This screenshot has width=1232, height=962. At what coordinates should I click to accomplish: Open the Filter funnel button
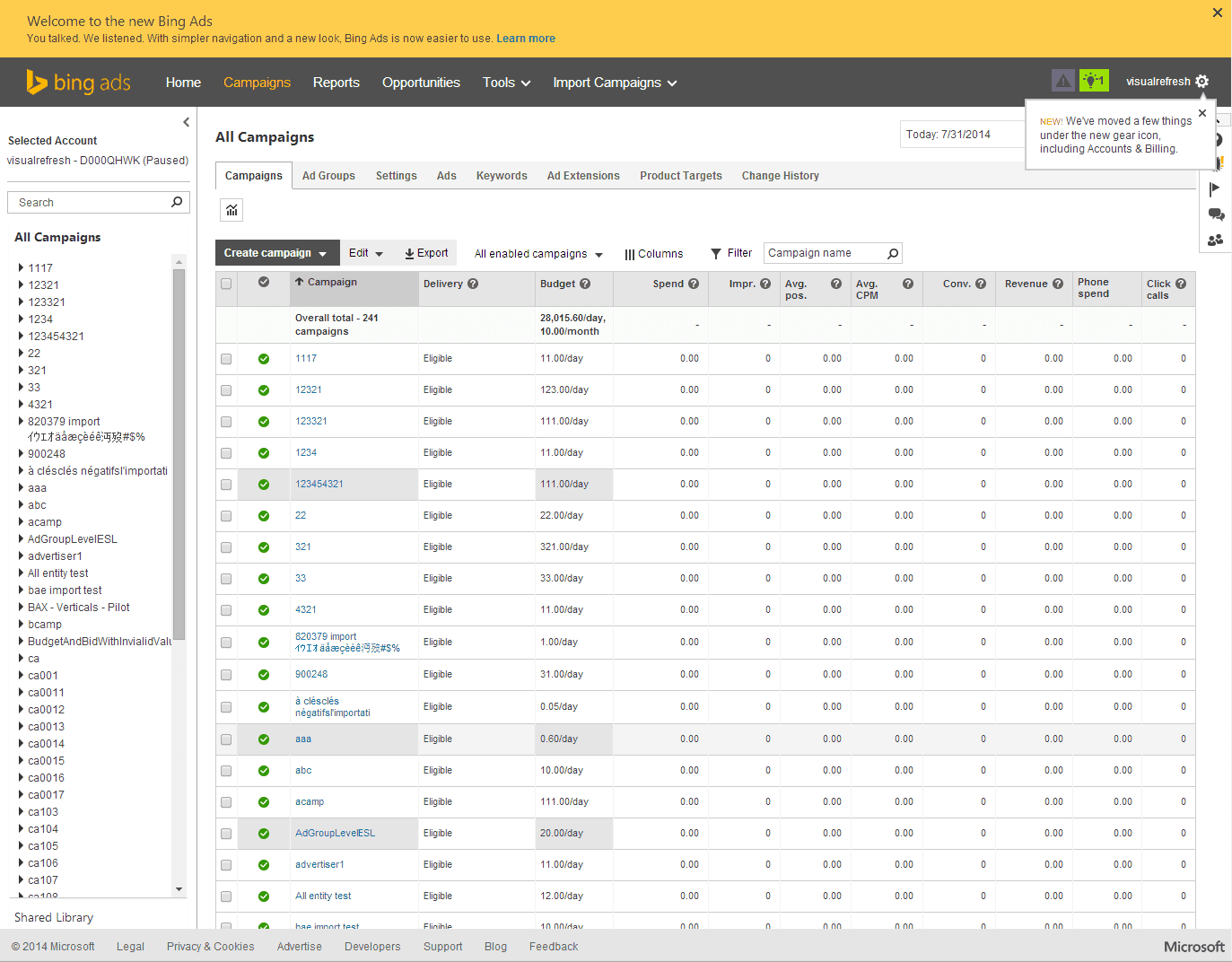tap(731, 254)
